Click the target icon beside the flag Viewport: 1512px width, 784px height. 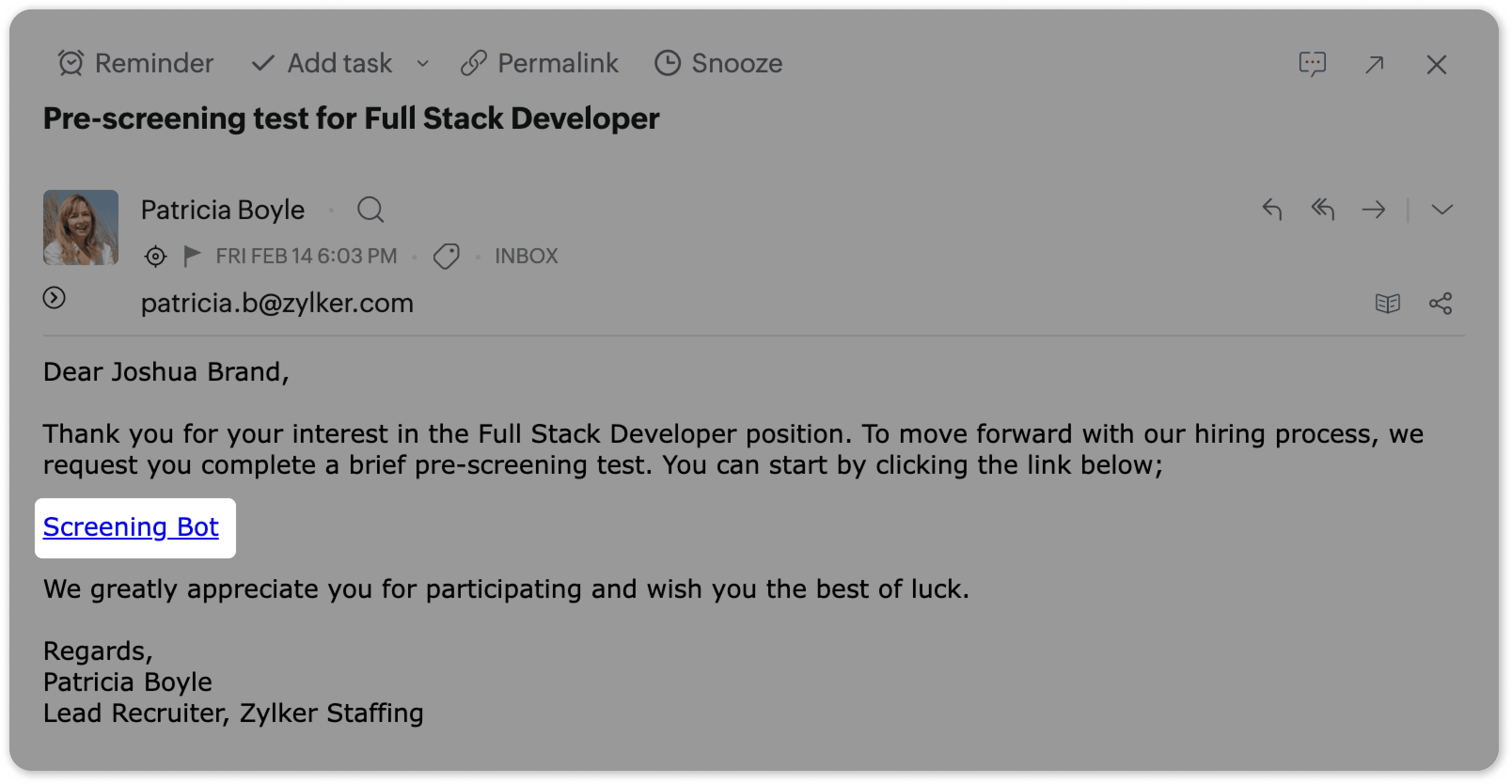[x=156, y=257]
